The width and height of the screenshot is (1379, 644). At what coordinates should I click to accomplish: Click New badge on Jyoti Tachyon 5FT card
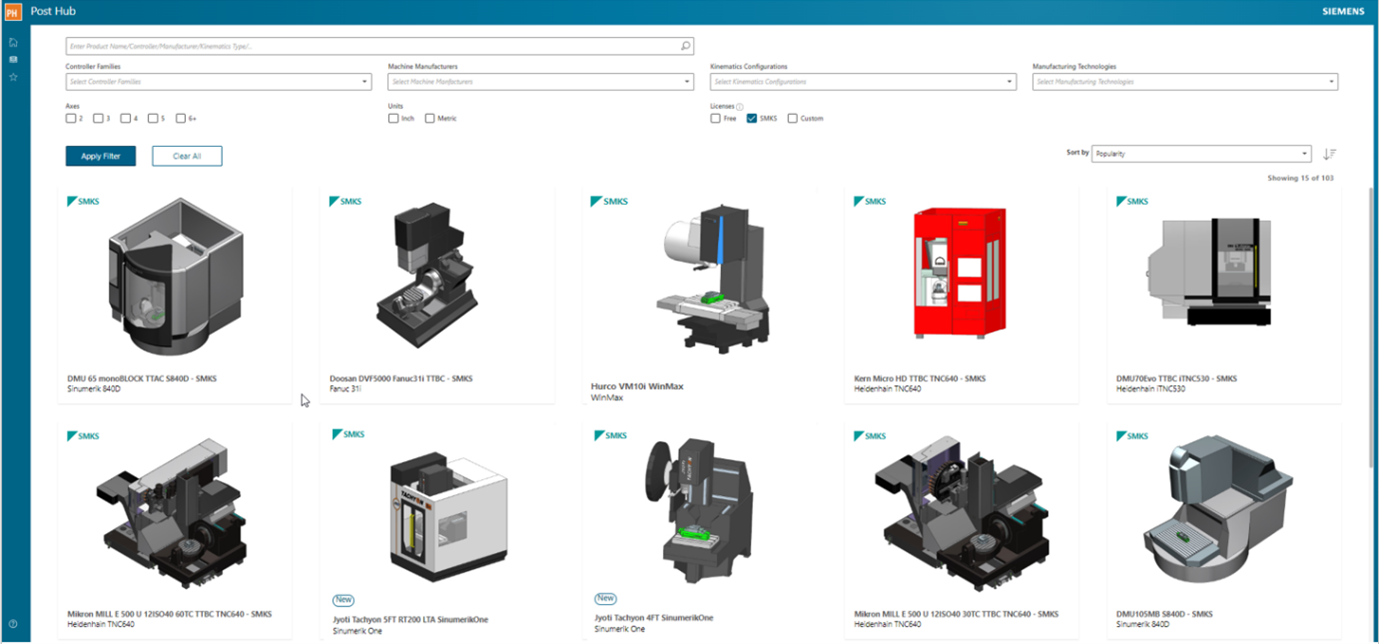[343, 600]
